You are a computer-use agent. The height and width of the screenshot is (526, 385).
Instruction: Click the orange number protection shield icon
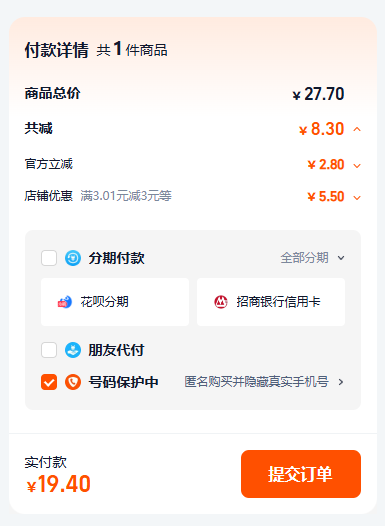point(73,382)
